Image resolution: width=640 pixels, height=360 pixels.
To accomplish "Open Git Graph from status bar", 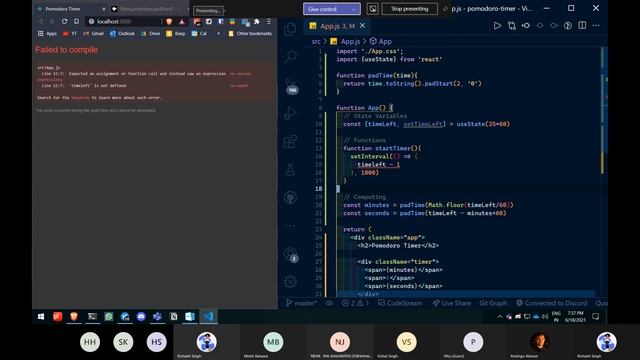I will [493, 303].
